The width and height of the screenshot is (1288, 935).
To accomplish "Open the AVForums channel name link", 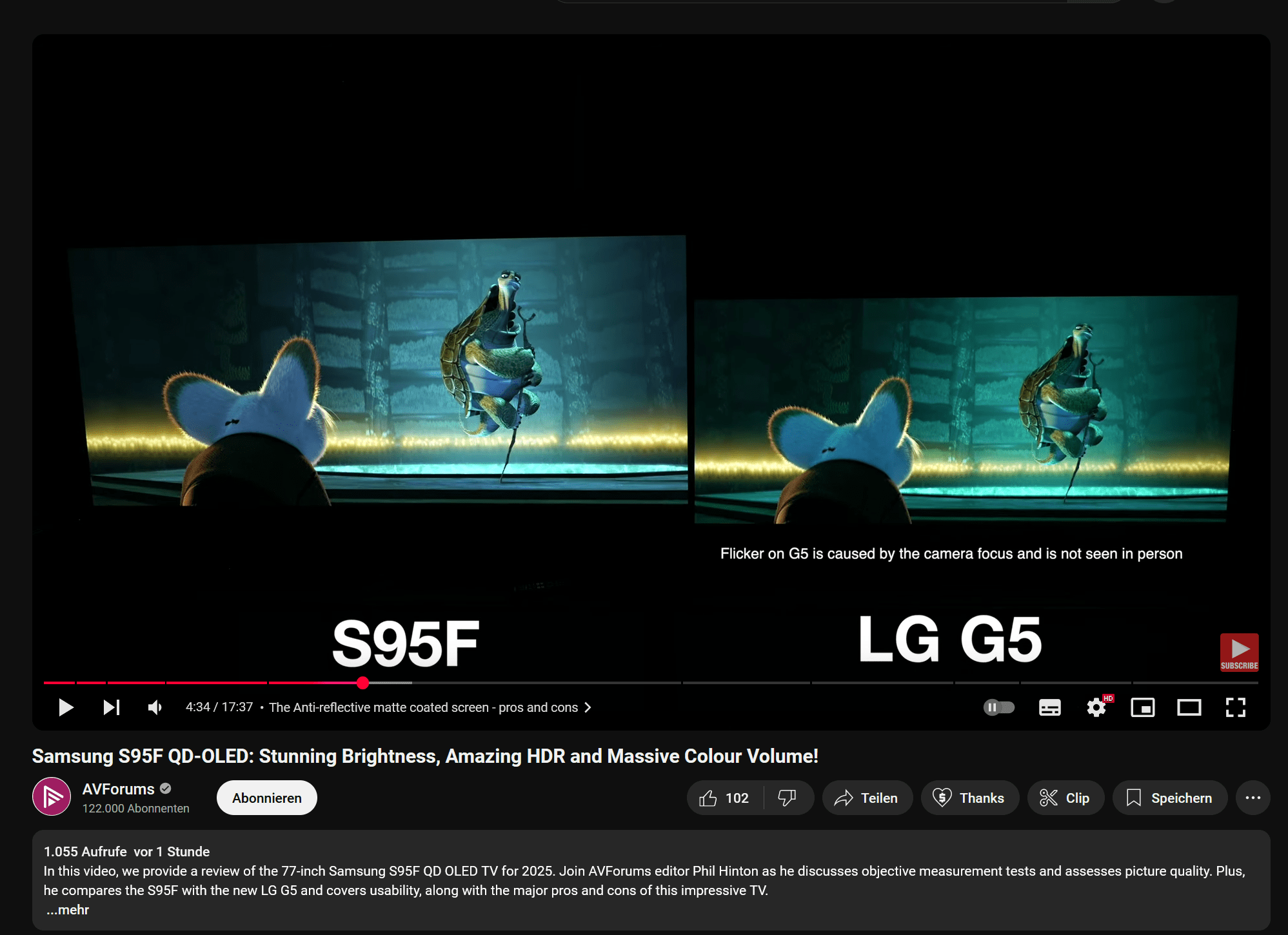I will [x=119, y=789].
